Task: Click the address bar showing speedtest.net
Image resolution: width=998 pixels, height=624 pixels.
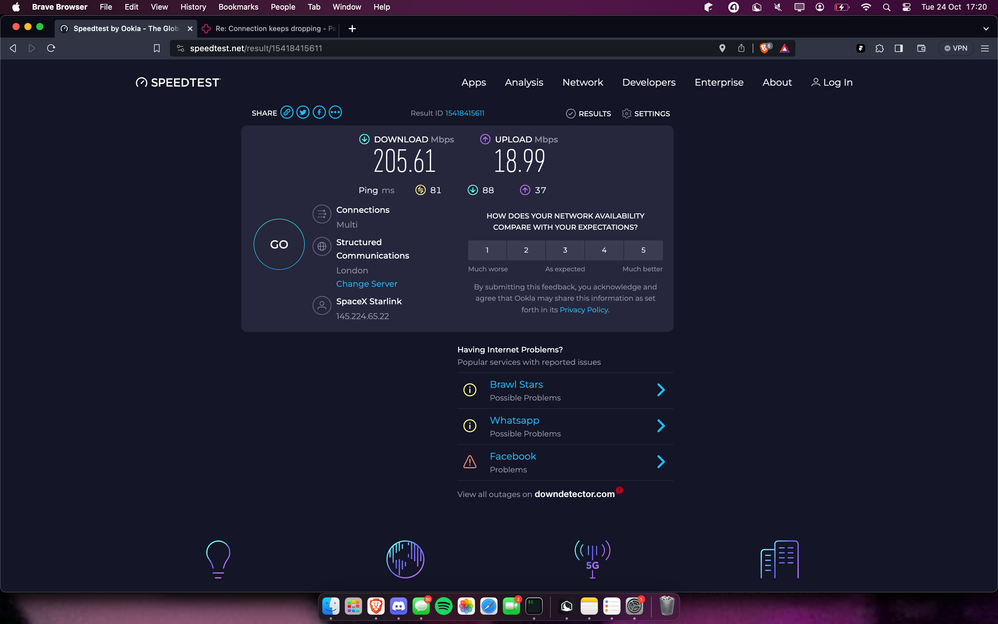Action: pos(256,47)
